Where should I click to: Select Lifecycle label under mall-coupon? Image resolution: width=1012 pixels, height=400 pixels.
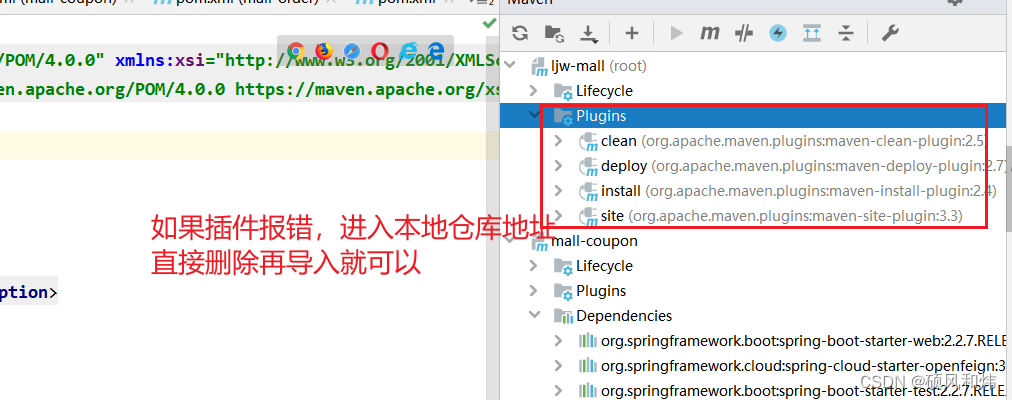tap(604, 266)
